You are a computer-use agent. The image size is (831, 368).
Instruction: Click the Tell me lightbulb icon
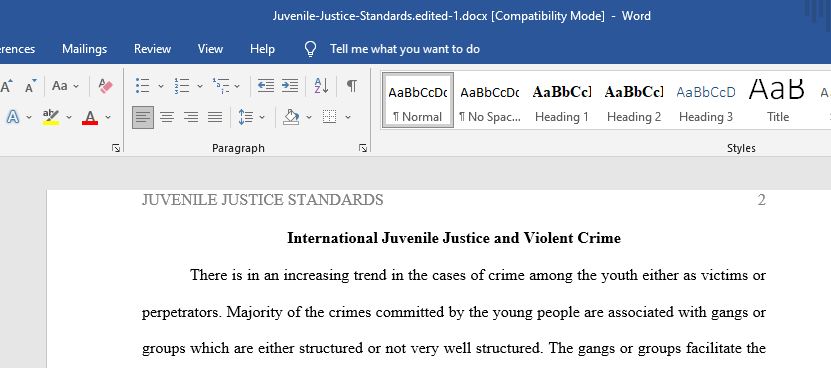[311, 49]
